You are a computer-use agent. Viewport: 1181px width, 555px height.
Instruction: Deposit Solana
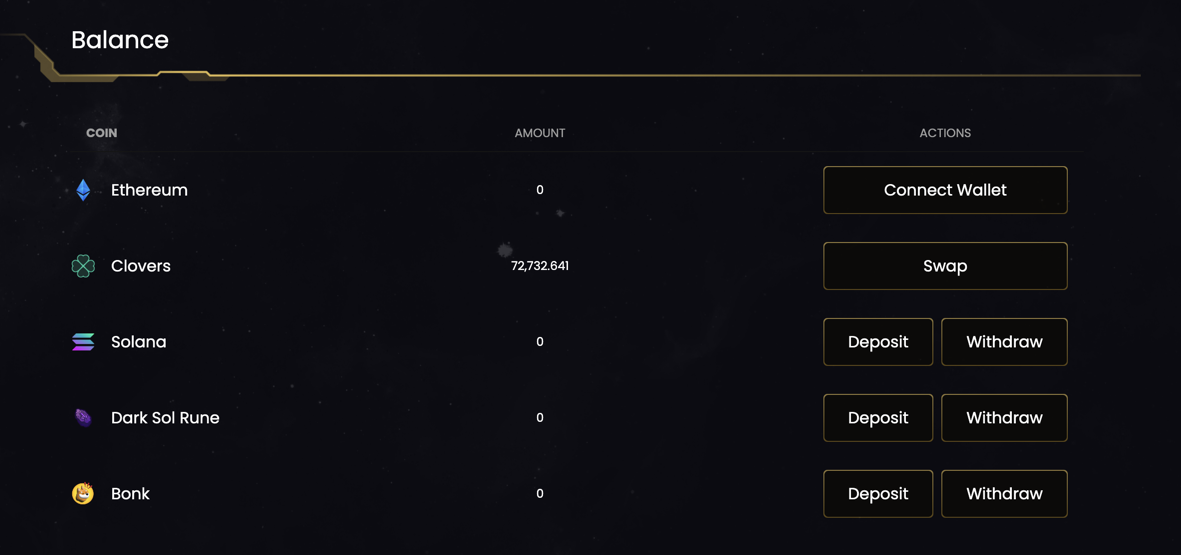[x=878, y=342]
